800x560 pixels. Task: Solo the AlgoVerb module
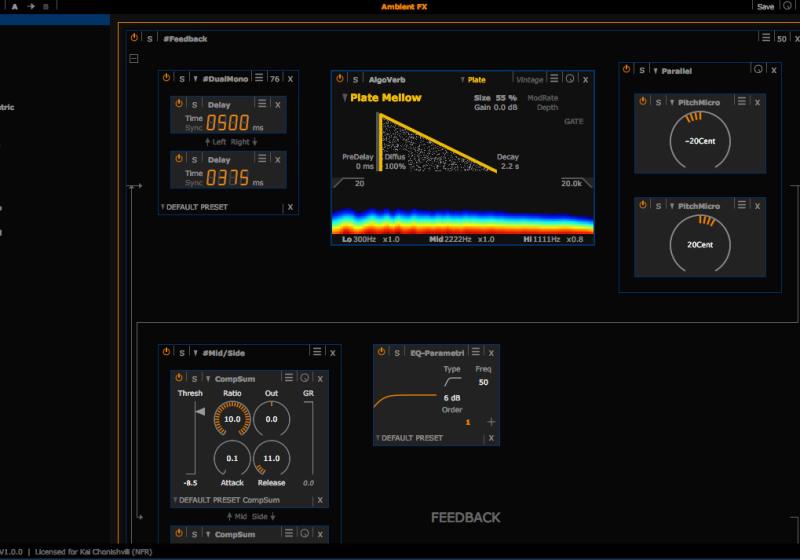coord(354,79)
